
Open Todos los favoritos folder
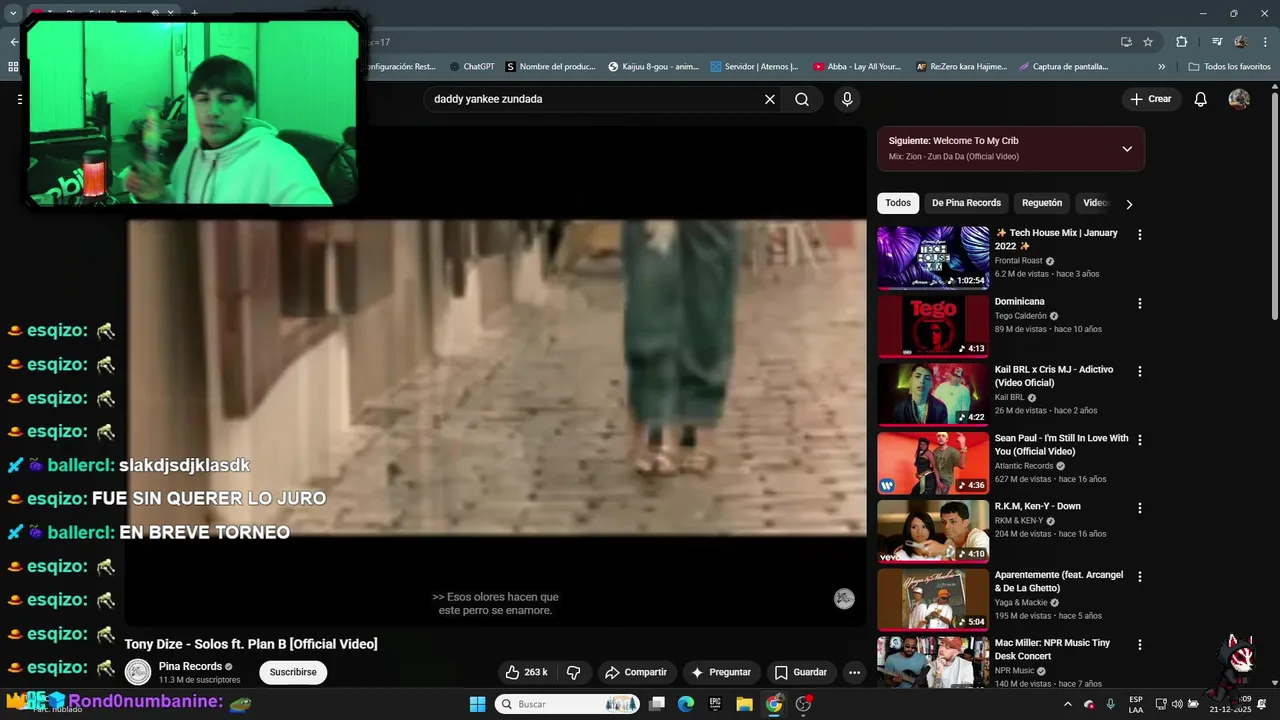point(1230,67)
